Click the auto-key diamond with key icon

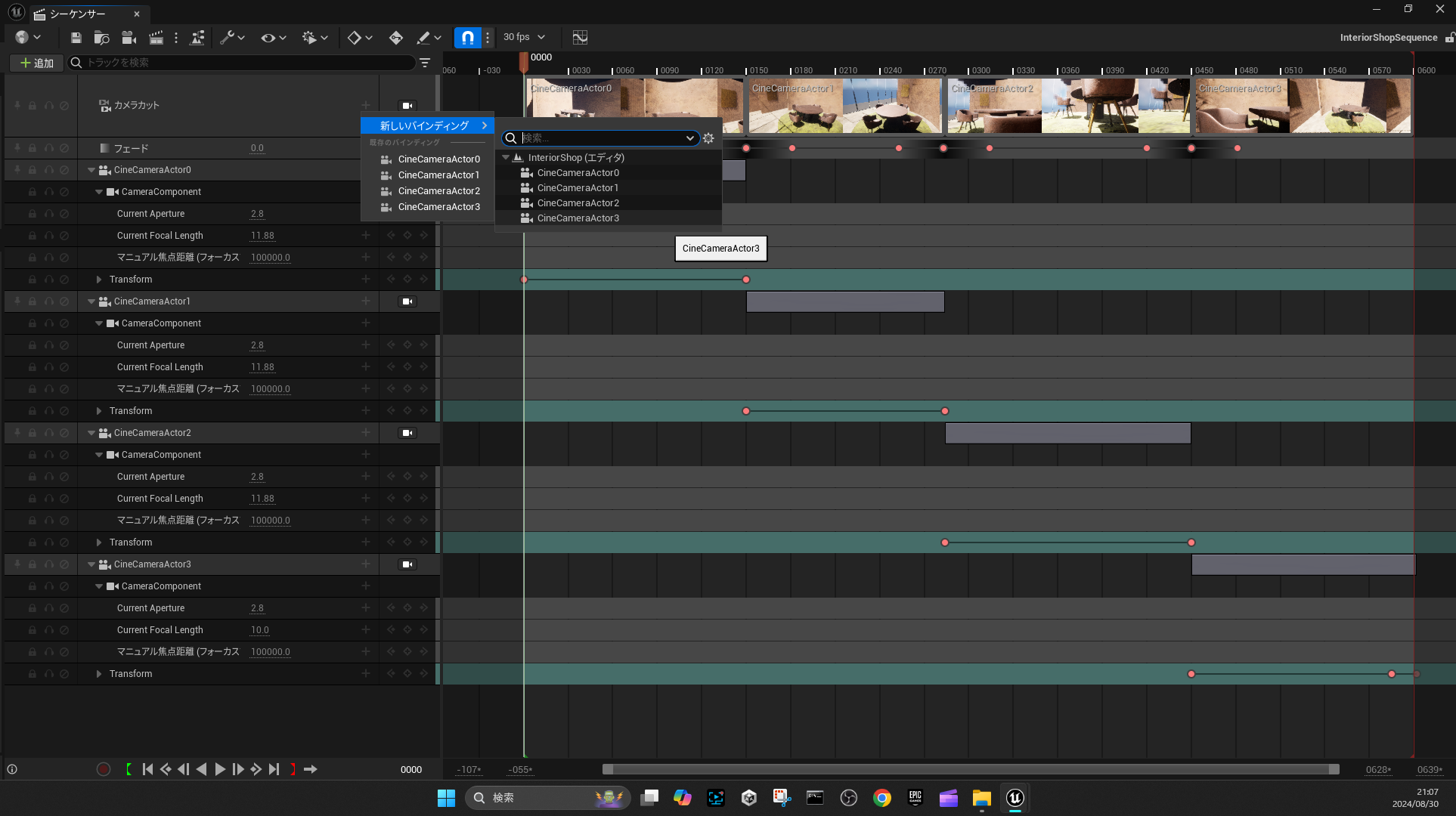click(395, 38)
